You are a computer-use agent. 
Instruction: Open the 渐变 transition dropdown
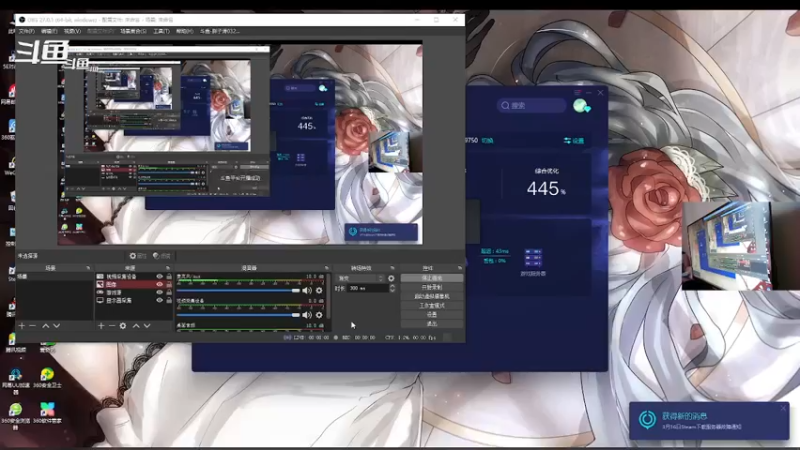(360, 279)
